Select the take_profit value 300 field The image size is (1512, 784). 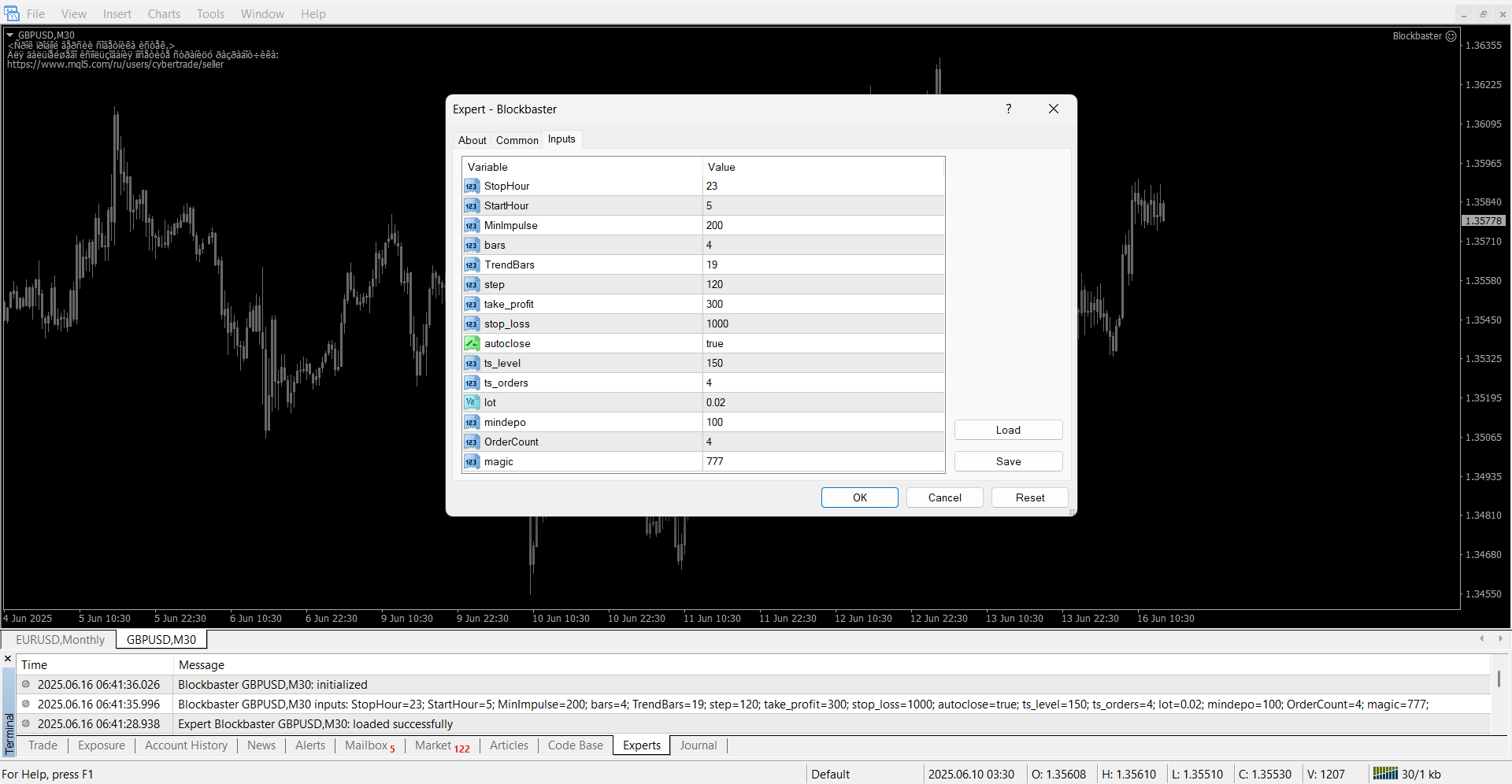tap(823, 305)
